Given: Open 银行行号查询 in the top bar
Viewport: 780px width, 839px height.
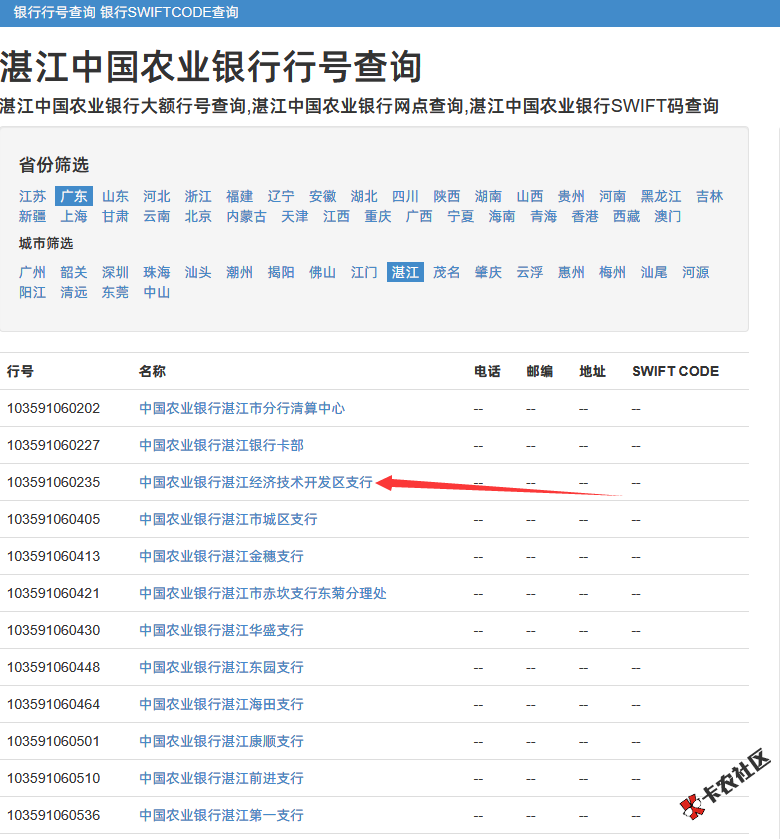Looking at the screenshot, I should [x=55, y=12].
